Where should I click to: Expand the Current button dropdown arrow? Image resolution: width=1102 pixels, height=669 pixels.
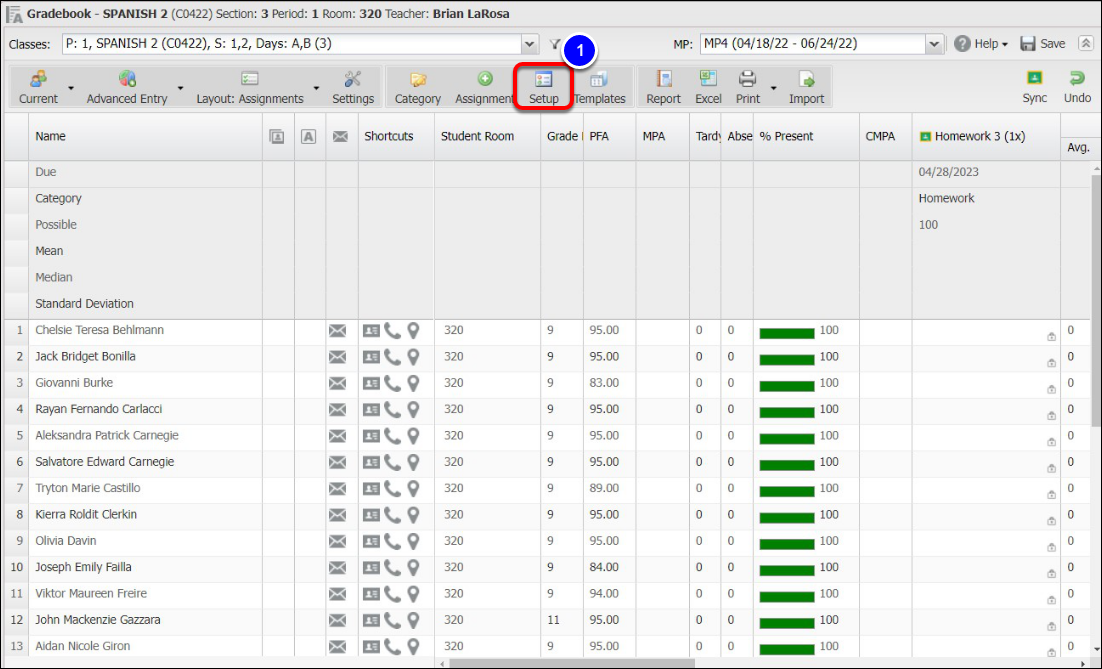pos(71,88)
